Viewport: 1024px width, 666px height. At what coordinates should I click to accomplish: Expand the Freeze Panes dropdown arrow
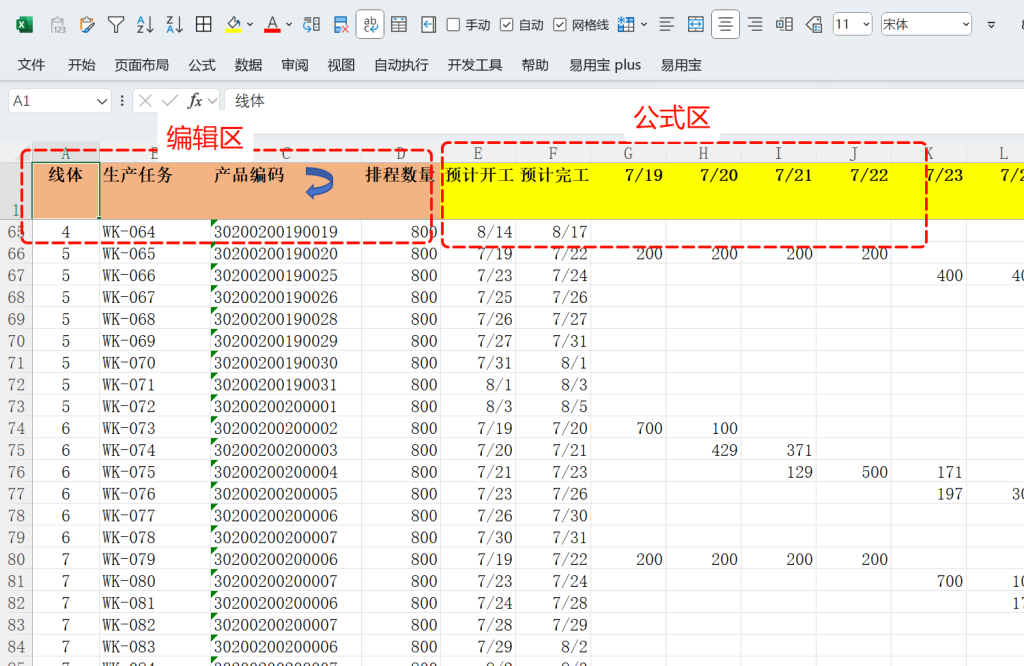(x=644, y=25)
